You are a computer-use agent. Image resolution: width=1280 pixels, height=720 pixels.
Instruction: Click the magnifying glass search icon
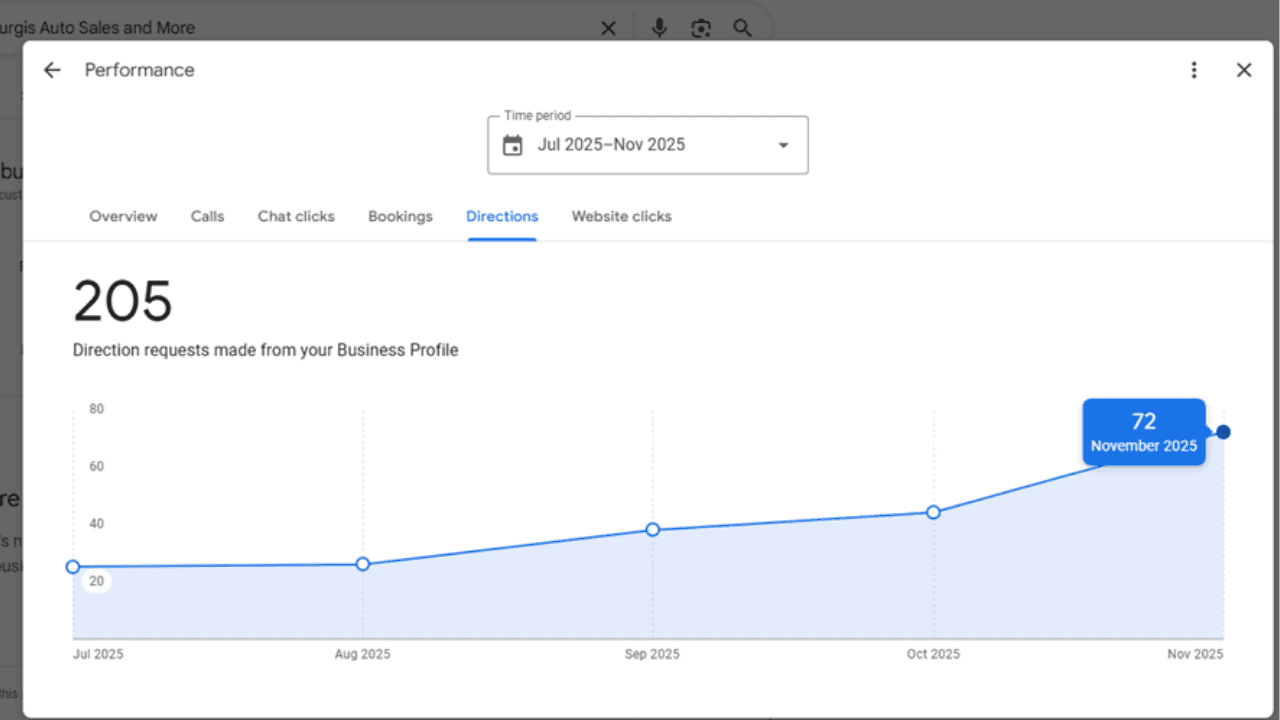coord(742,28)
